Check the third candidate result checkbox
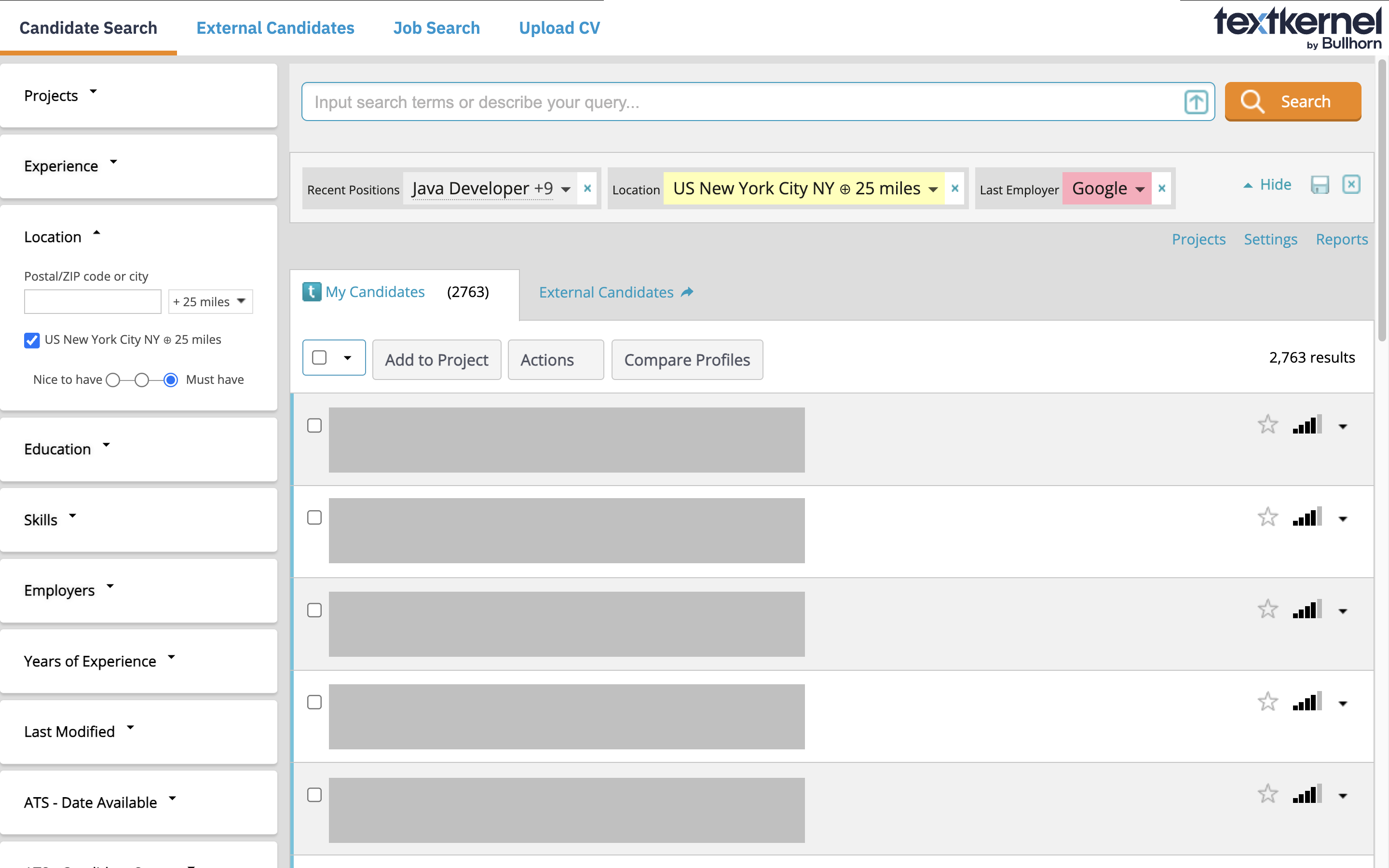This screenshot has height=868, width=1389. (x=314, y=610)
